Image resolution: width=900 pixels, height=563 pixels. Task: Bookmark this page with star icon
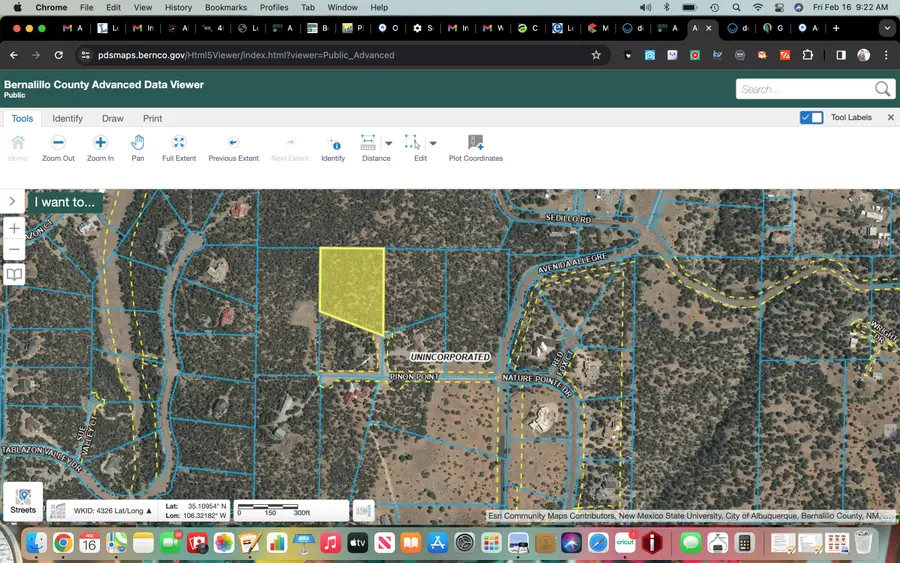(596, 55)
